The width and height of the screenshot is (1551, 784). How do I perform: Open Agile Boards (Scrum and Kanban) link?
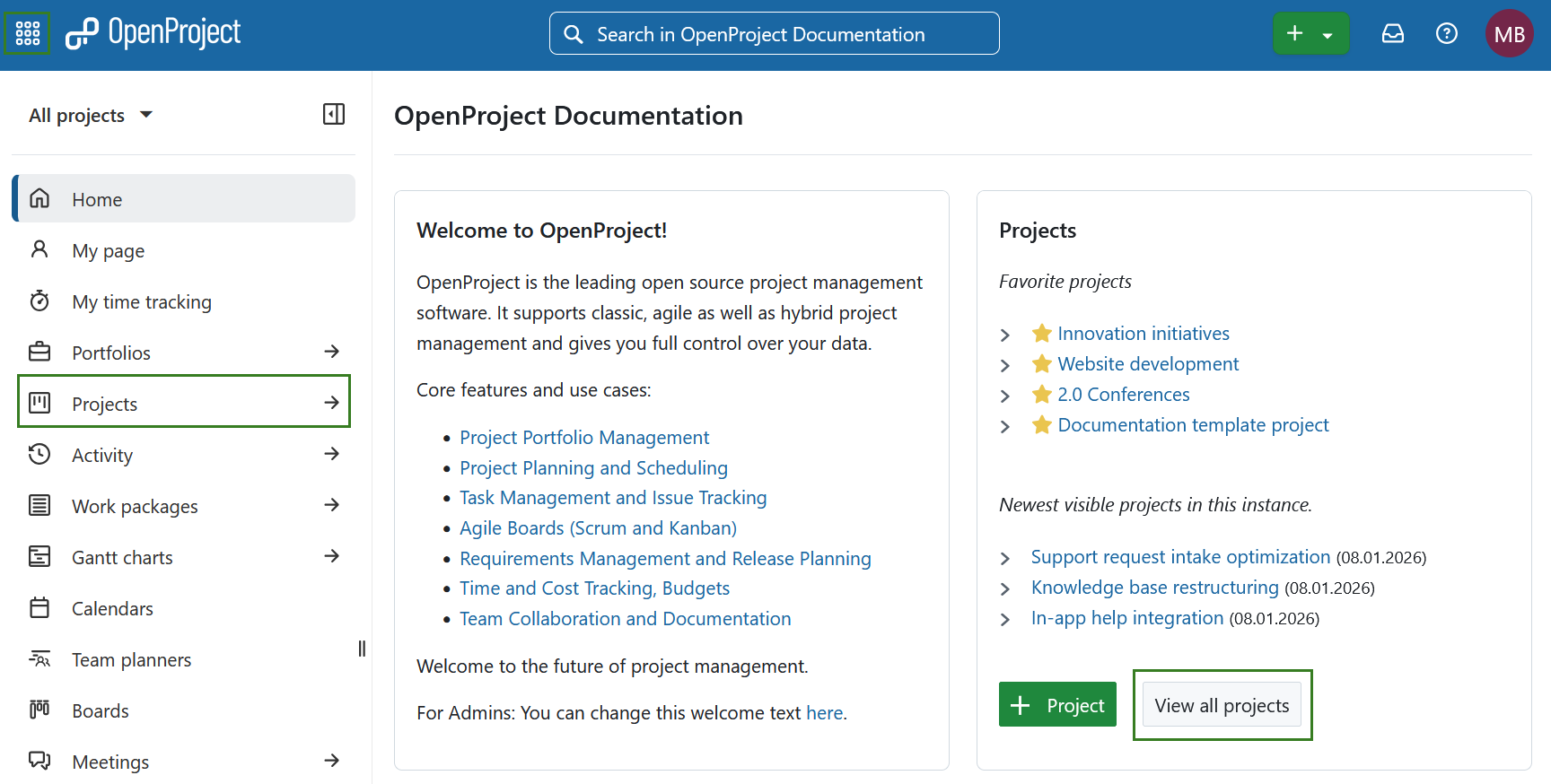click(598, 527)
